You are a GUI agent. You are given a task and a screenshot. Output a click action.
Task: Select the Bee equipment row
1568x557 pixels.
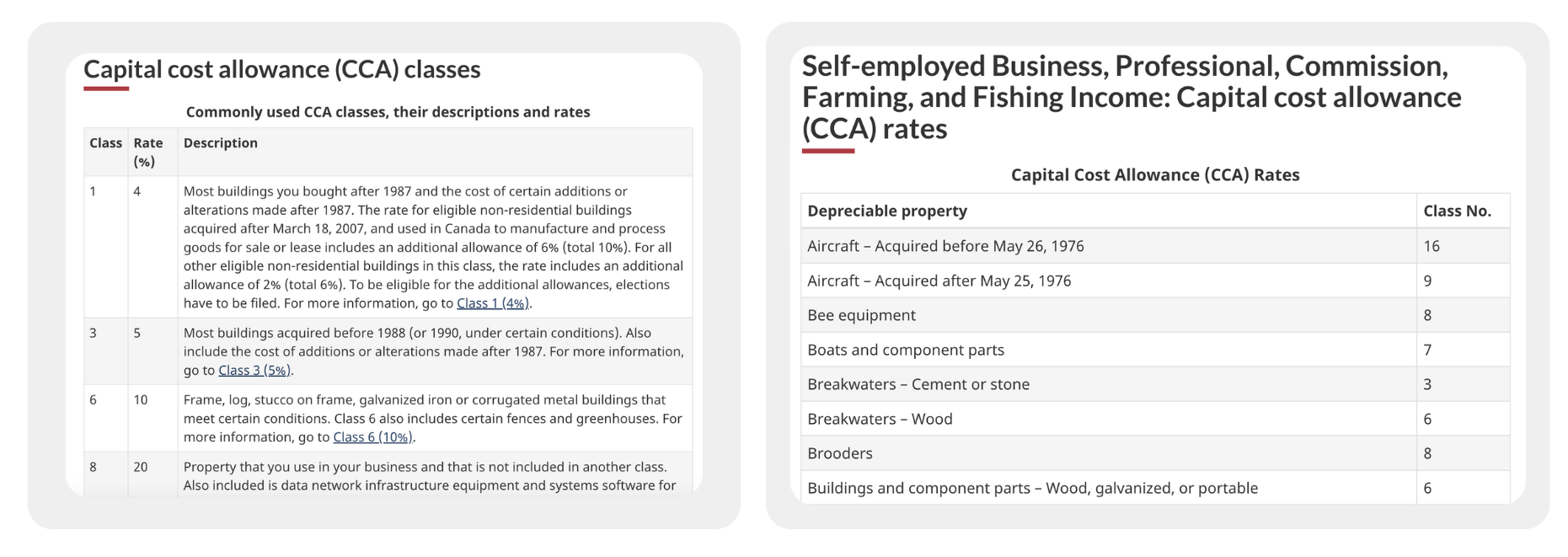tap(861, 315)
